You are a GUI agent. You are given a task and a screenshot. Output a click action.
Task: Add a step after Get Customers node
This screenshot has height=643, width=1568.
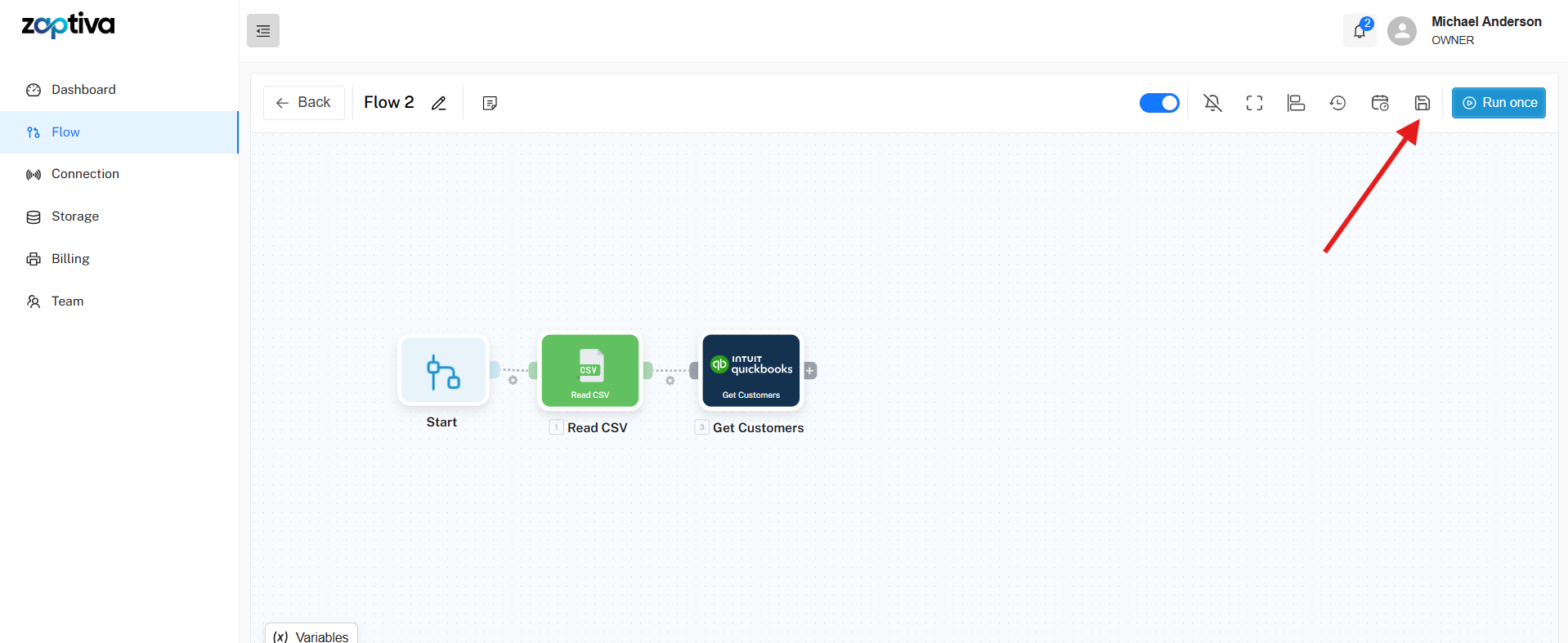tap(810, 371)
